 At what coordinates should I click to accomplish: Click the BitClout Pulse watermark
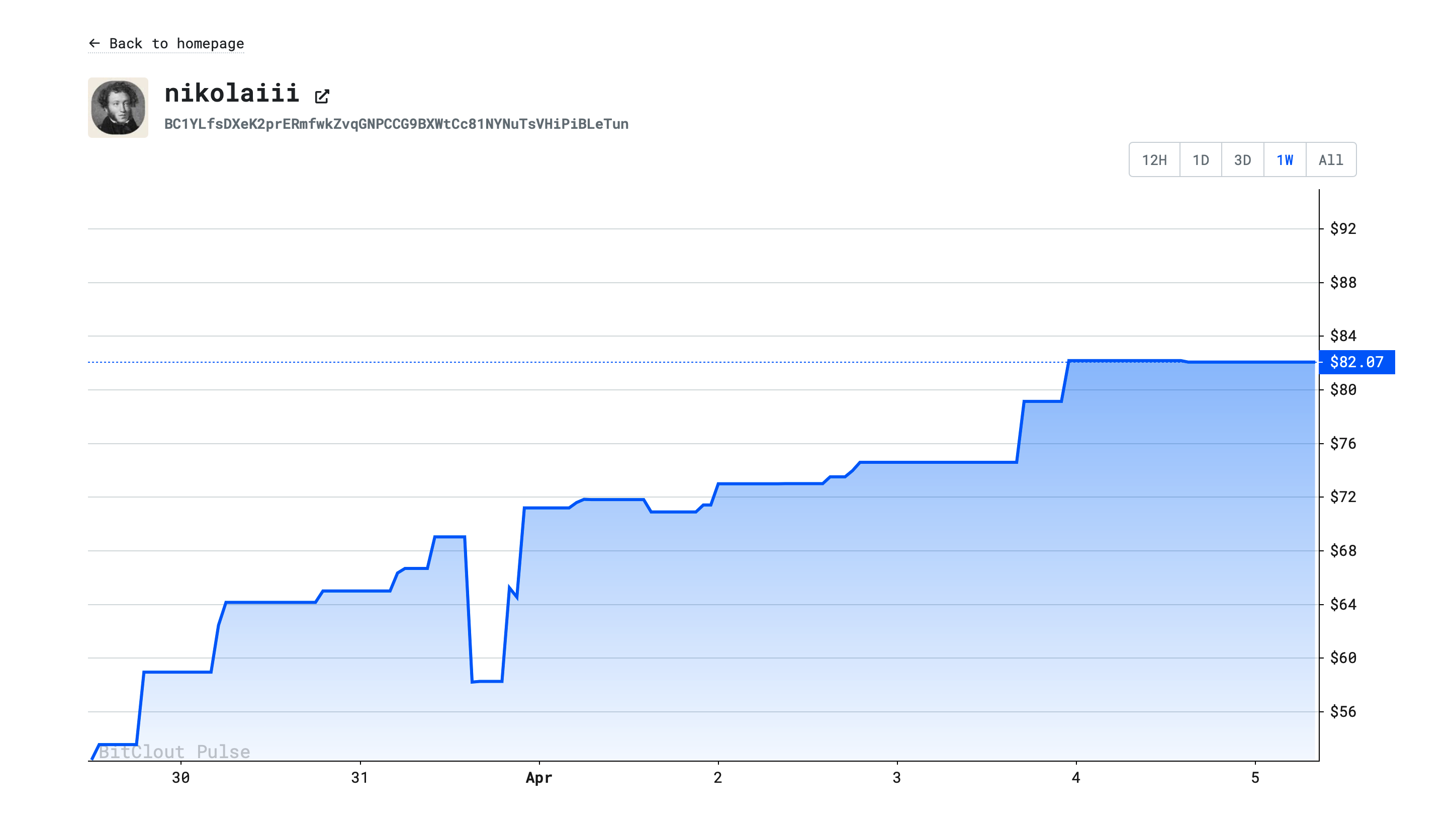coord(174,752)
